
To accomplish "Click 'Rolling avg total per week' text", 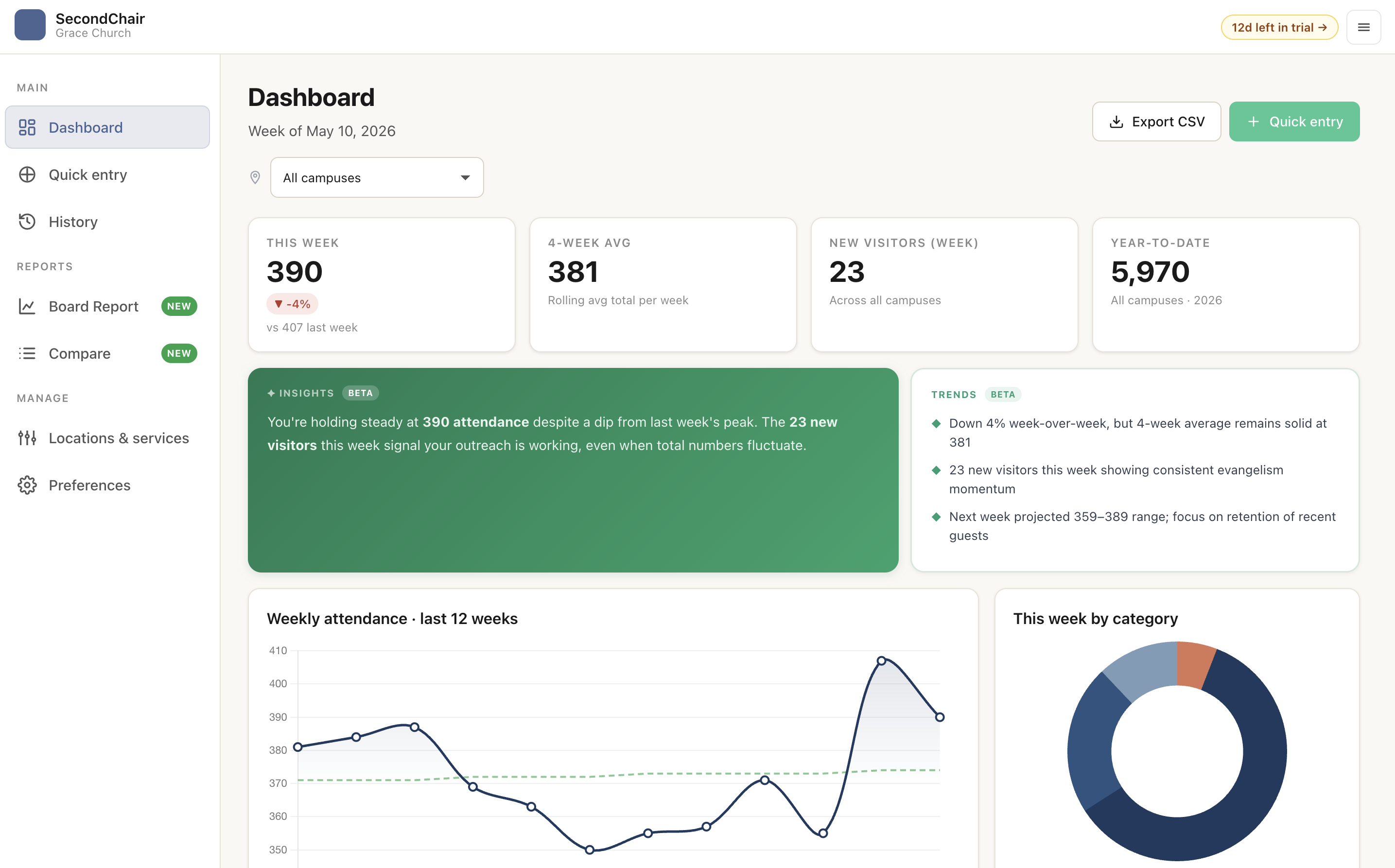I will point(618,300).
